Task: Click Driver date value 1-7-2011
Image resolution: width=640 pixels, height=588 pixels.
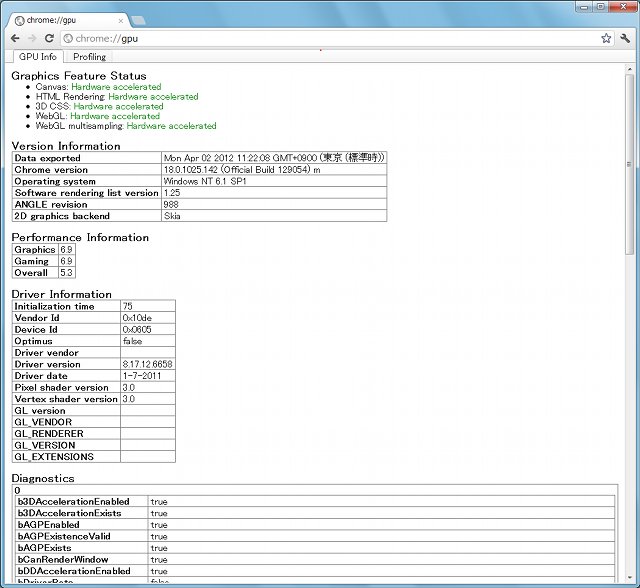Action: click(148, 376)
